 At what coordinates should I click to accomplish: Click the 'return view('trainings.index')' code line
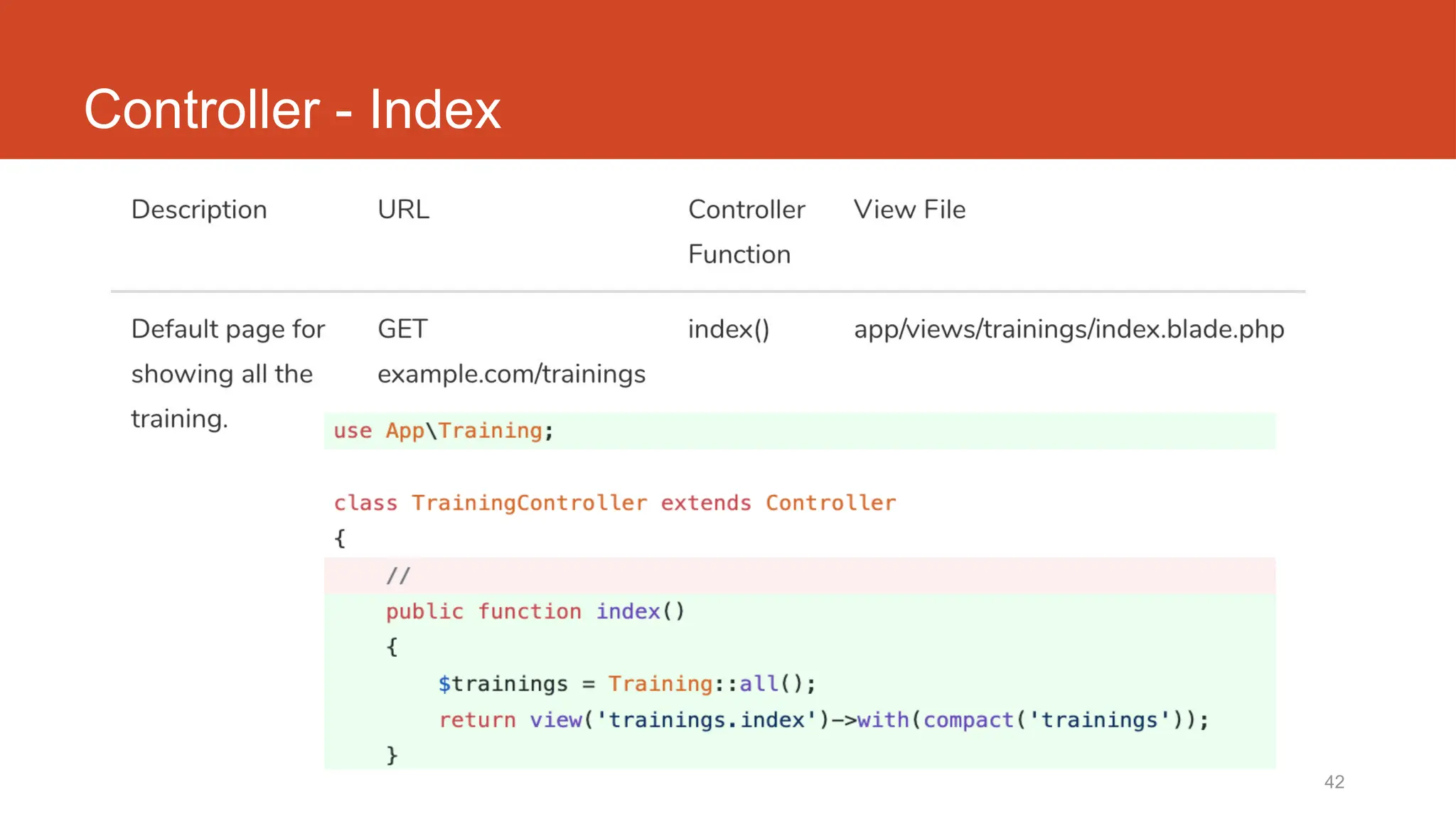point(823,720)
